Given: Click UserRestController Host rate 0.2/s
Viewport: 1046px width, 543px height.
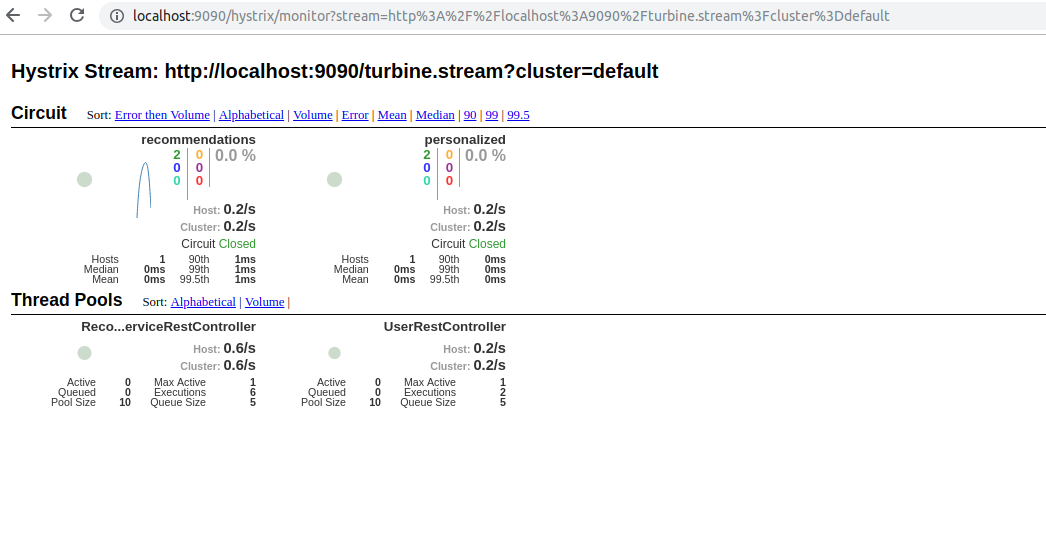Looking at the screenshot, I should (490, 348).
